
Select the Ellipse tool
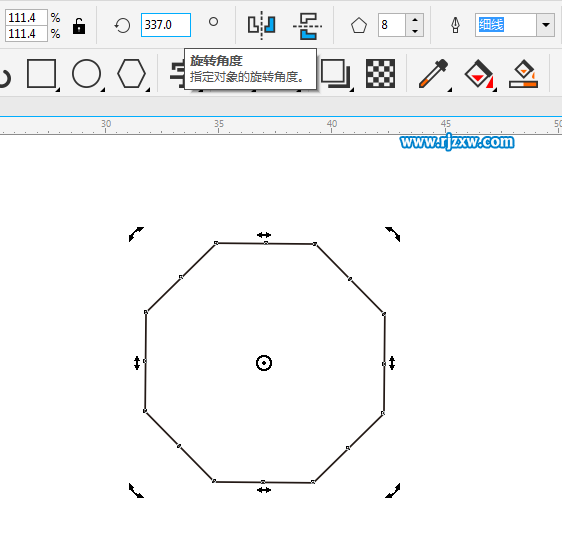click(86, 74)
